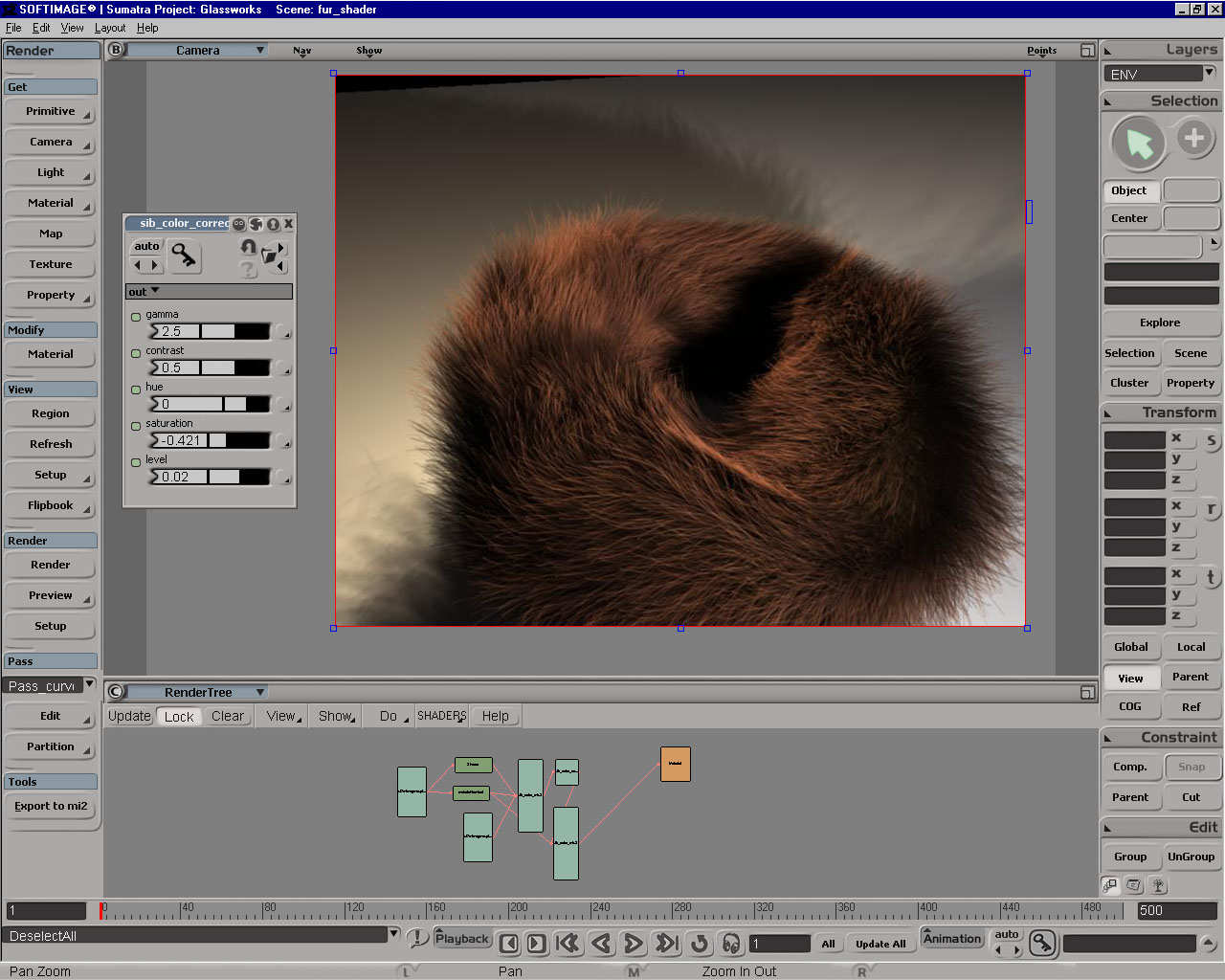Viewport: 1225px width, 980px height.
Task: Click the Export to mi2 button
Action: [x=51, y=806]
